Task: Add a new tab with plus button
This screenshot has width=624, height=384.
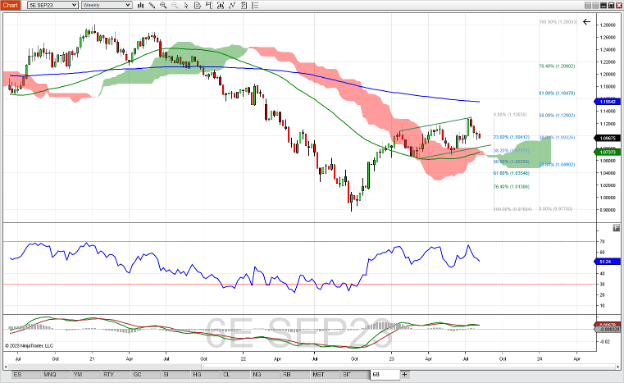Action: coord(404,374)
